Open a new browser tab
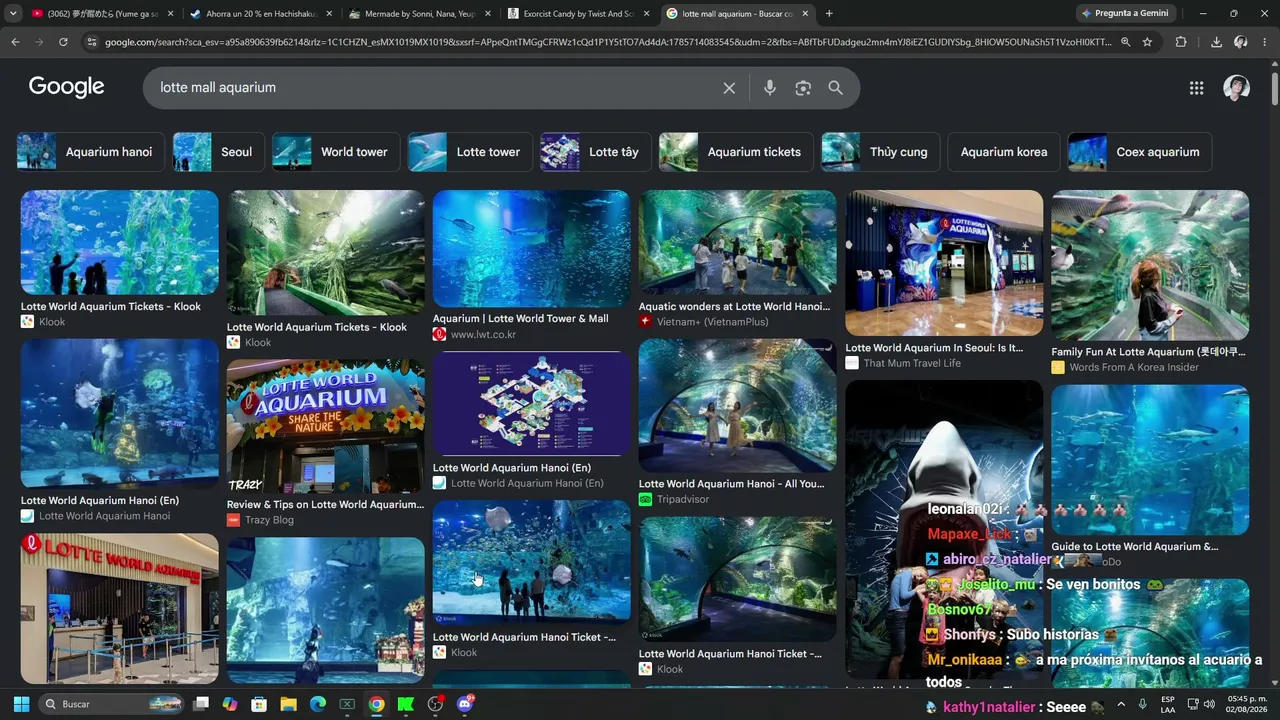 pyautogui.click(x=829, y=14)
